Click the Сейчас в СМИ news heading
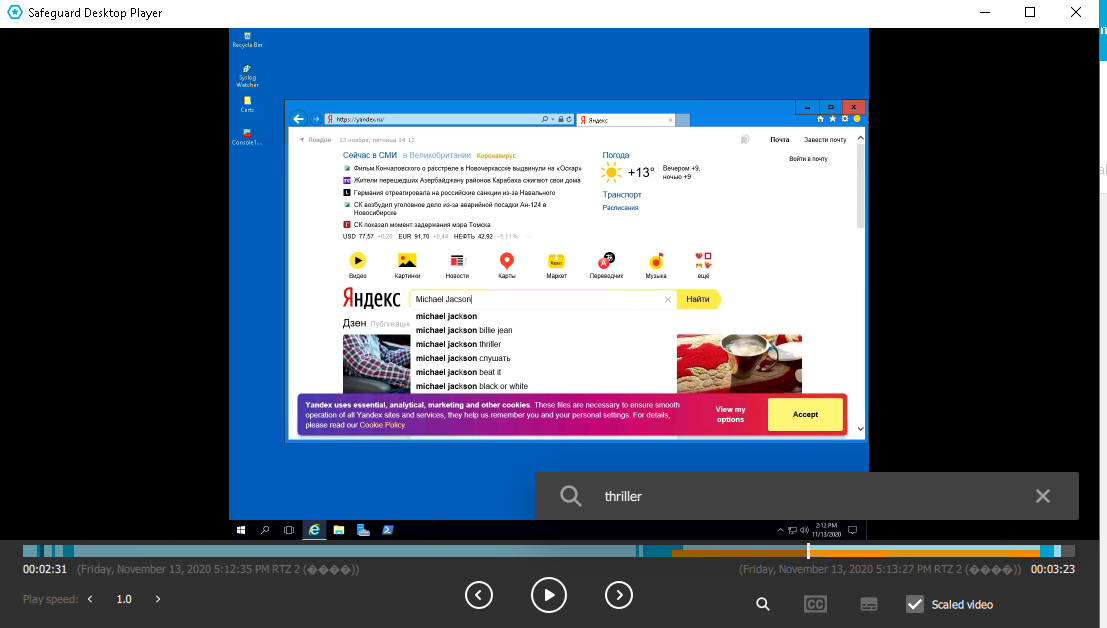Viewport: 1107px width, 628px height. point(369,155)
